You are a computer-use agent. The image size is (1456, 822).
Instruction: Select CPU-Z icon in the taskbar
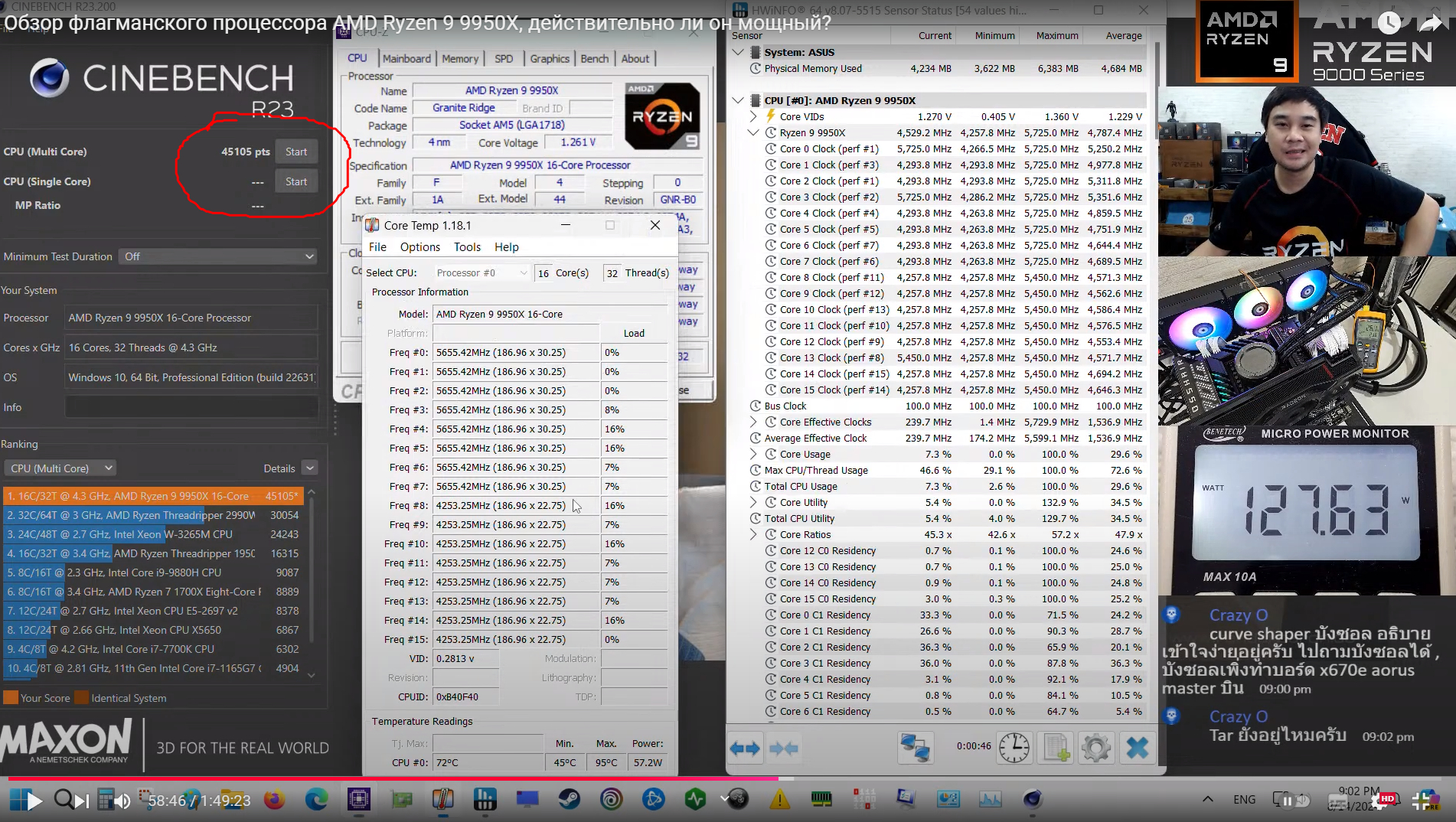[358, 800]
